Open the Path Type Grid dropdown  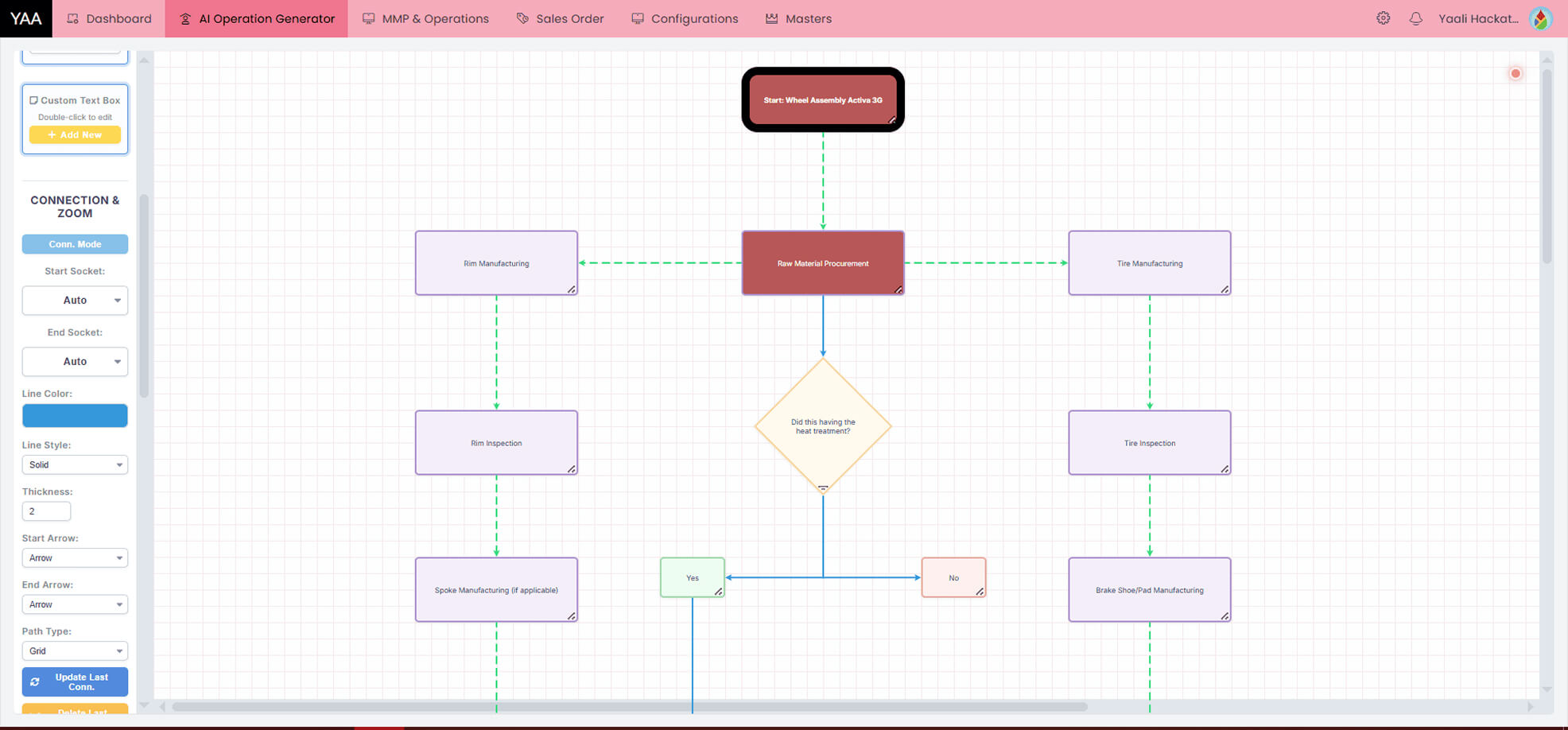click(74, 650)
